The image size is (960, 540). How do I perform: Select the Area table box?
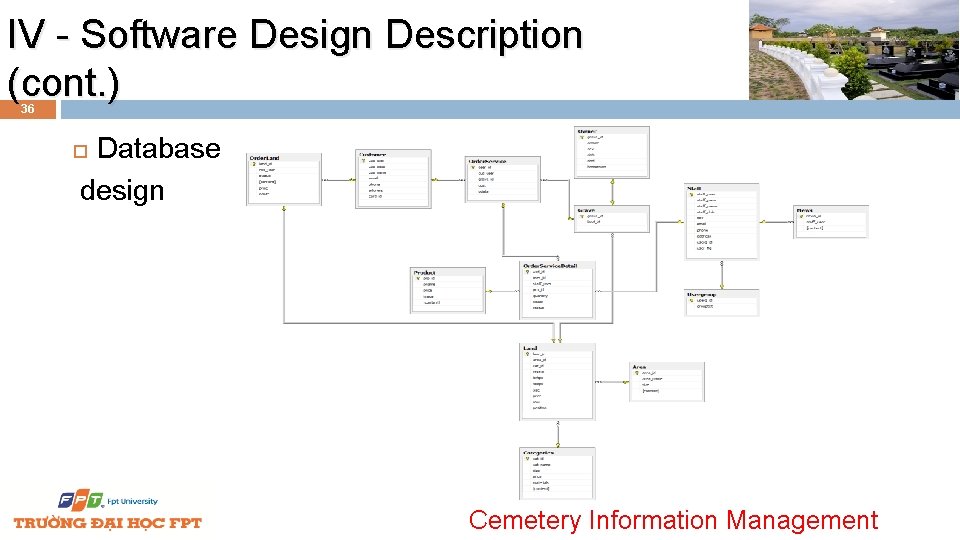click(x=667, y=382)
